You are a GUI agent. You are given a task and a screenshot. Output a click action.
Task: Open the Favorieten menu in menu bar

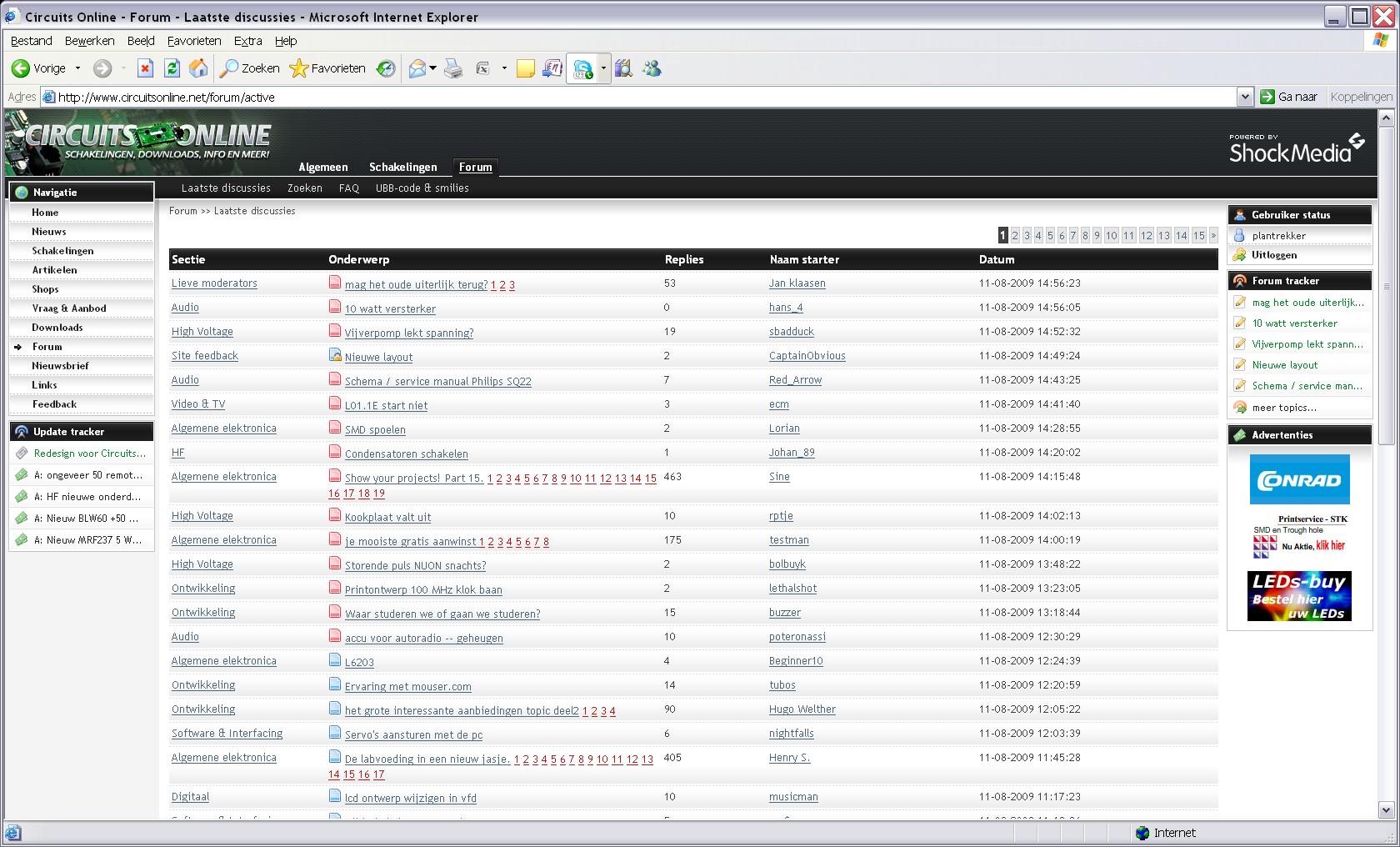[193, 41]
